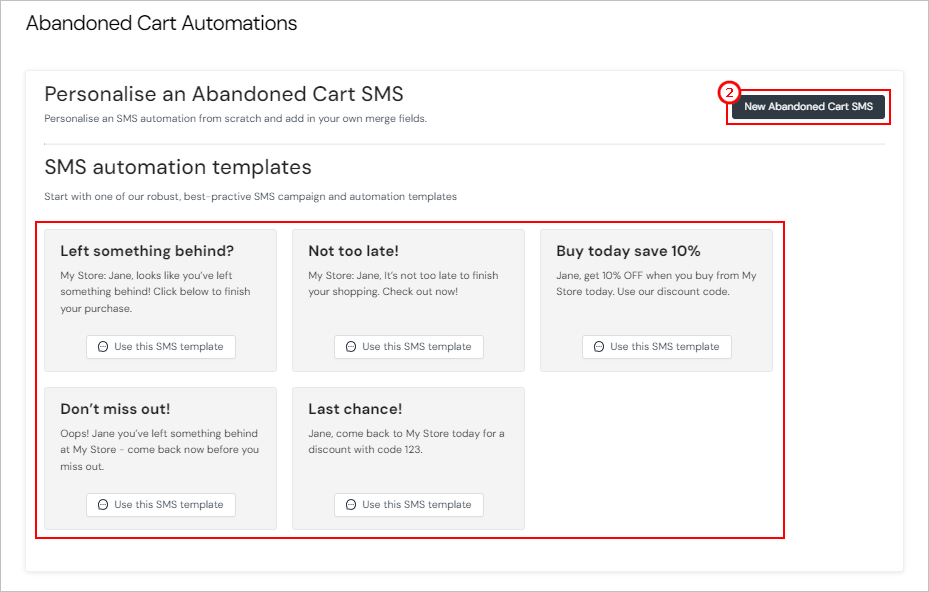Use the 'Left something behind?' SMS template

[161, 347]
